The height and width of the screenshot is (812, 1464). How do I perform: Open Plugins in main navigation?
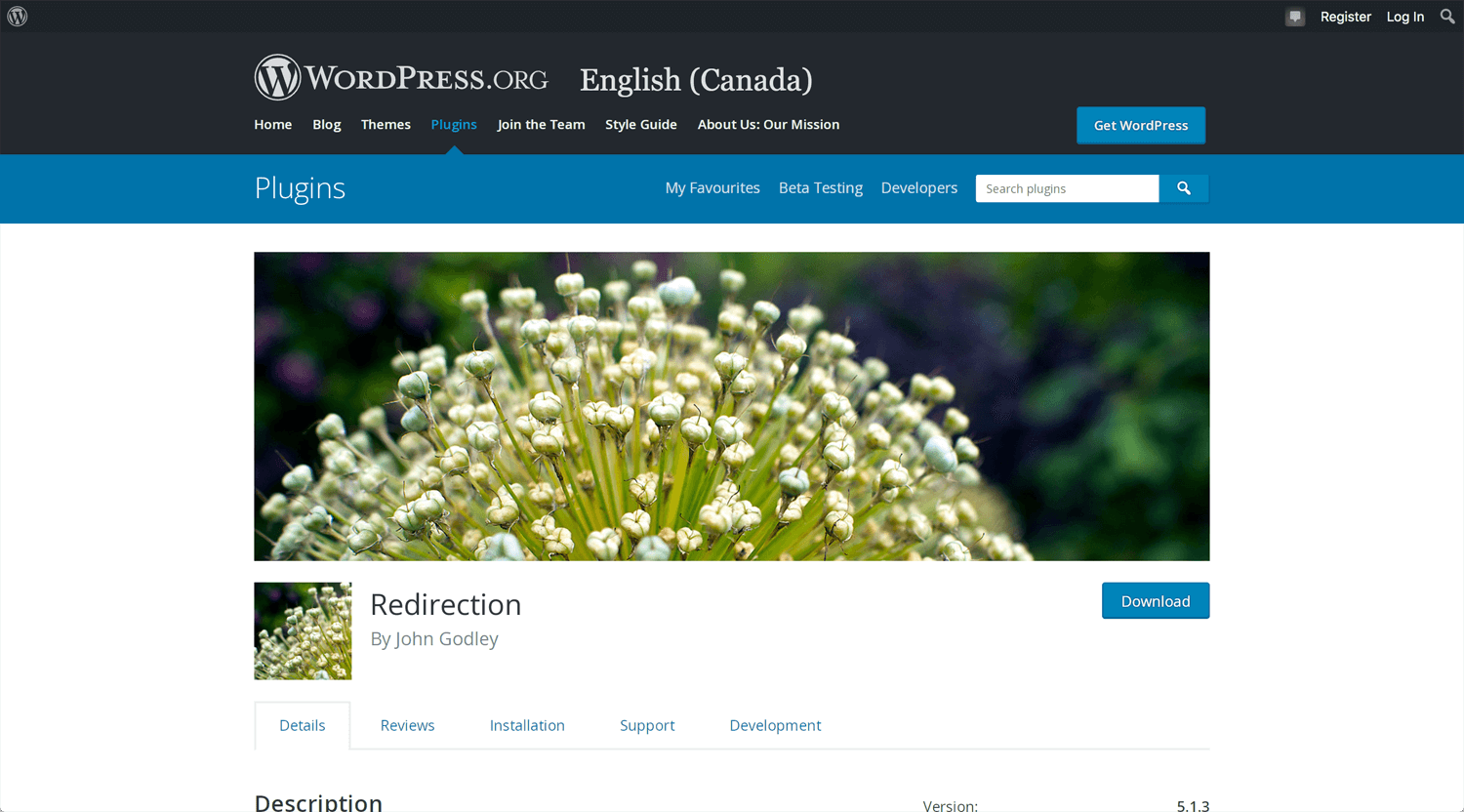454,124
